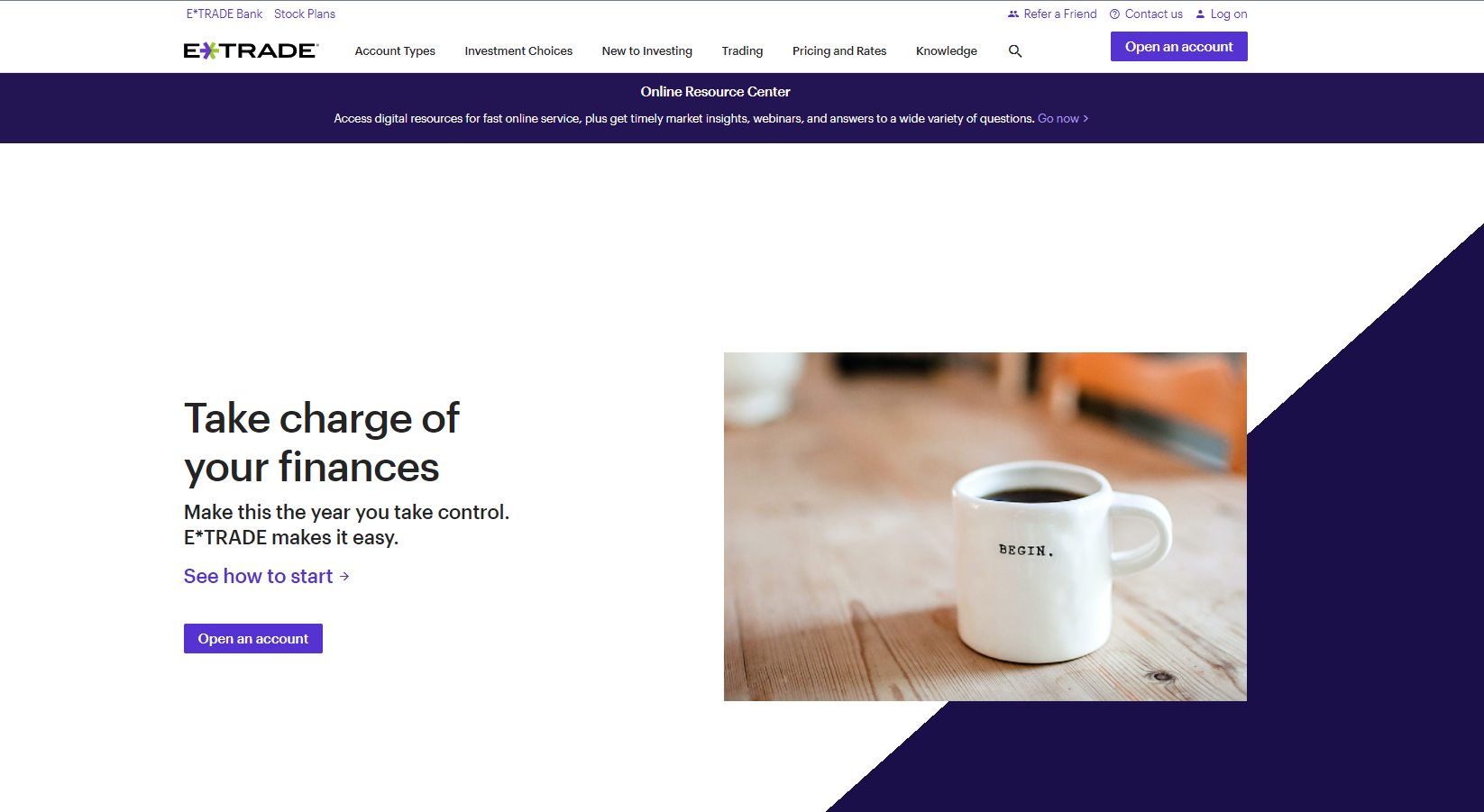Open the Knowledge menu item

tap(947, 51)
